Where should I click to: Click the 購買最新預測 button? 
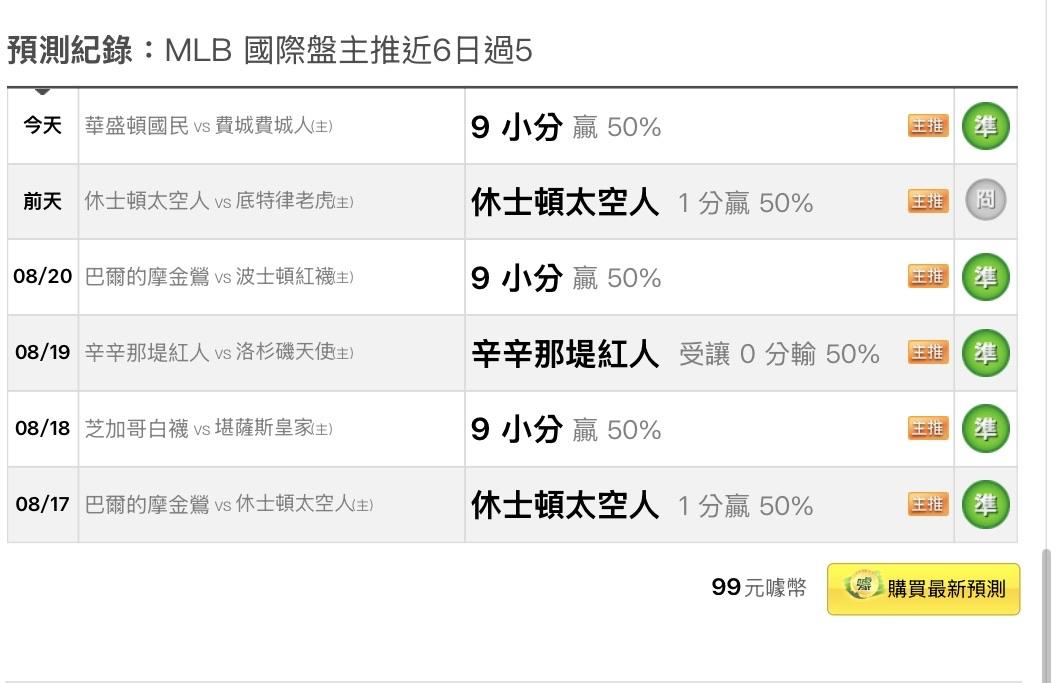click(x=923, y=589)
